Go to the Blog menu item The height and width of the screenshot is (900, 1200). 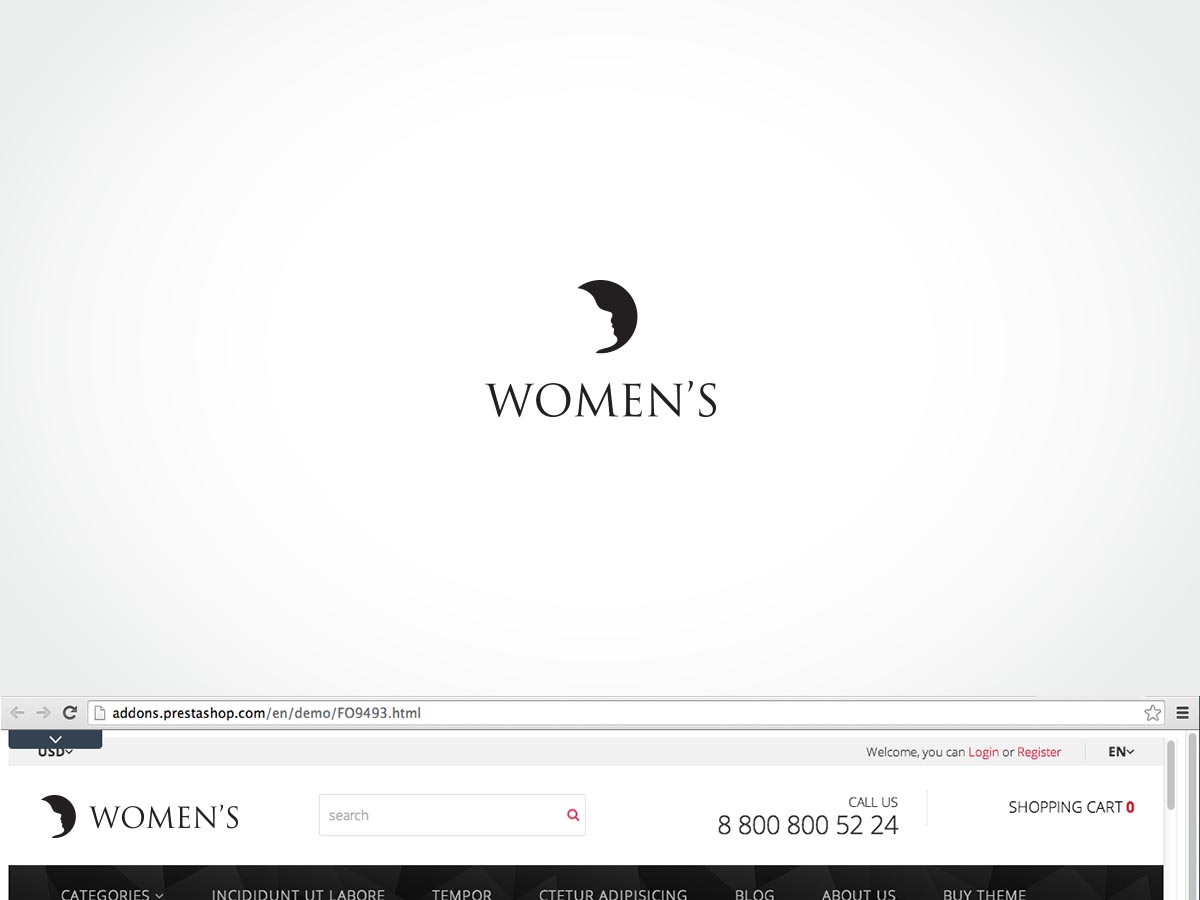coord(755,894)
